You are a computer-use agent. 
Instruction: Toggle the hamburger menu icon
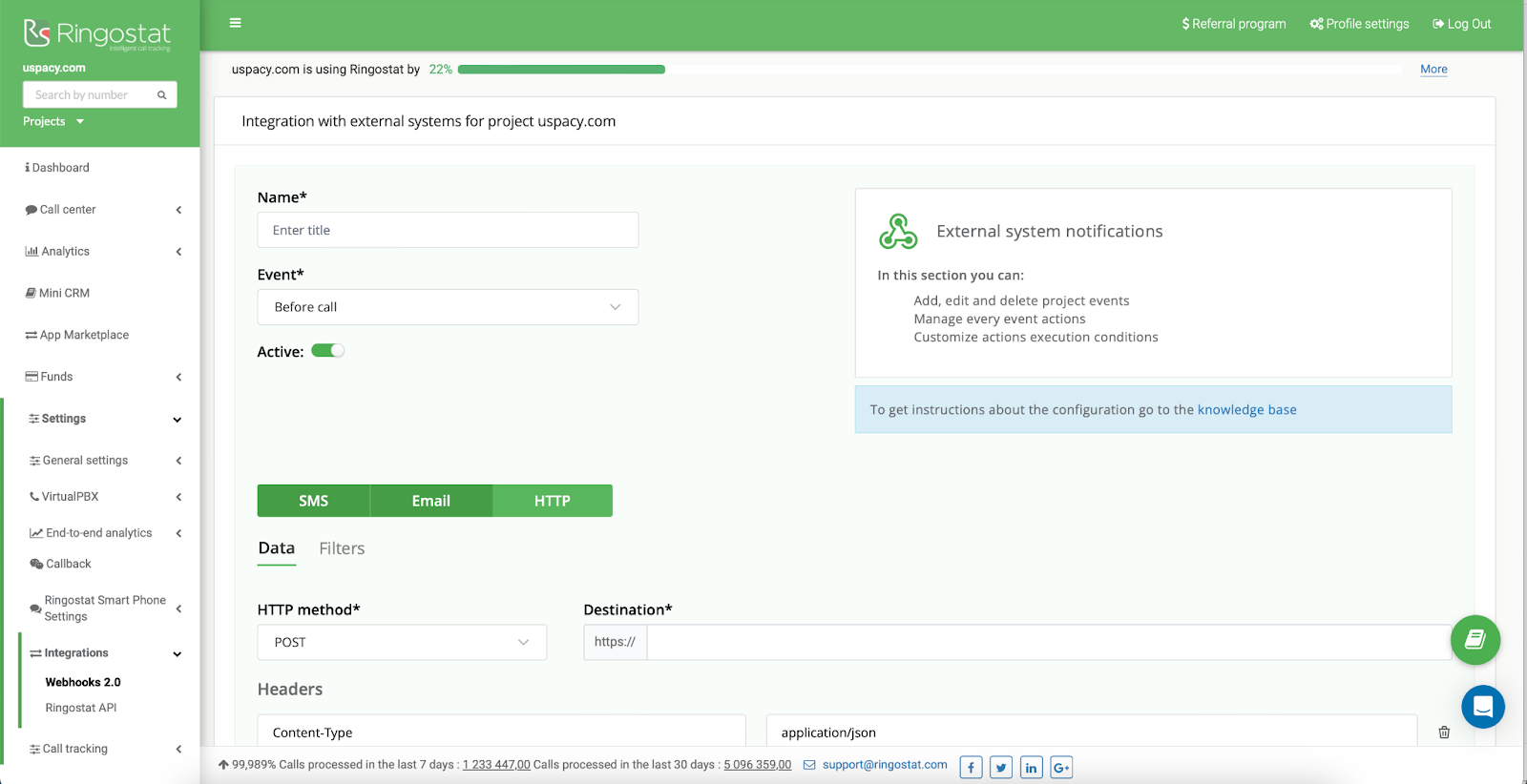236,23
